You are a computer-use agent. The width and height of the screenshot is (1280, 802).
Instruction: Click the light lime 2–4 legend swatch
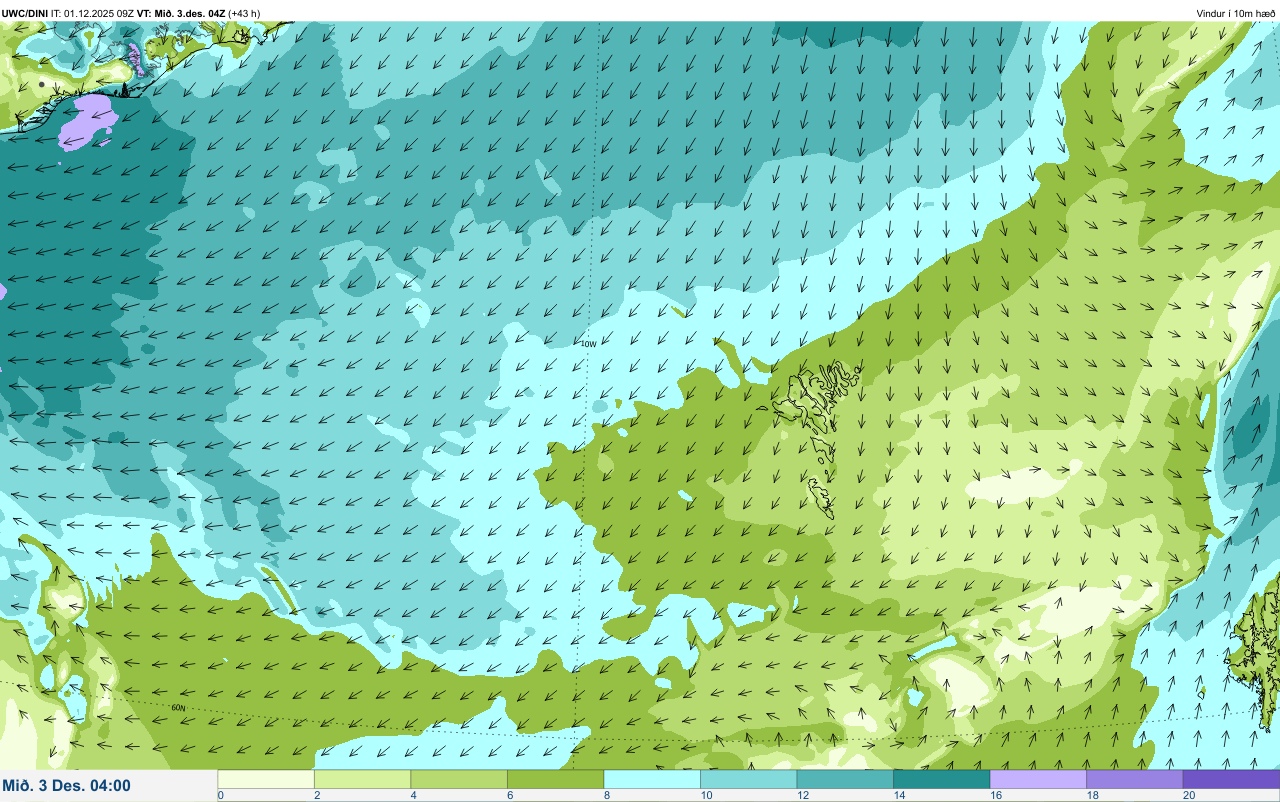pos(362,779)
